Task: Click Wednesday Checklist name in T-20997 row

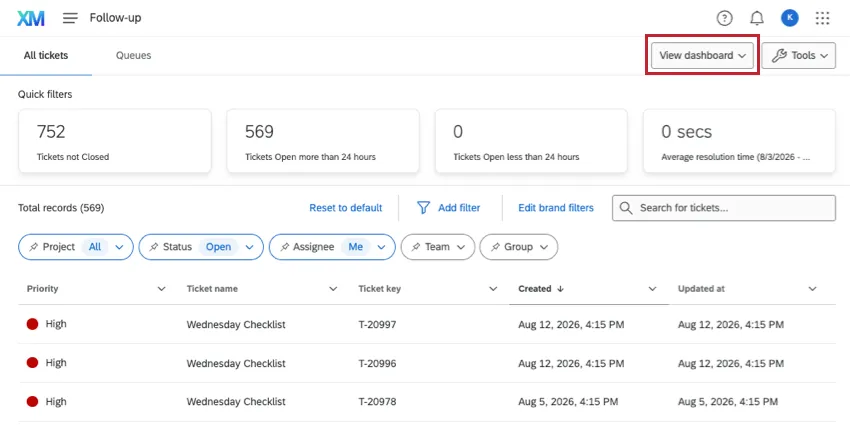Action: [236, 325]
